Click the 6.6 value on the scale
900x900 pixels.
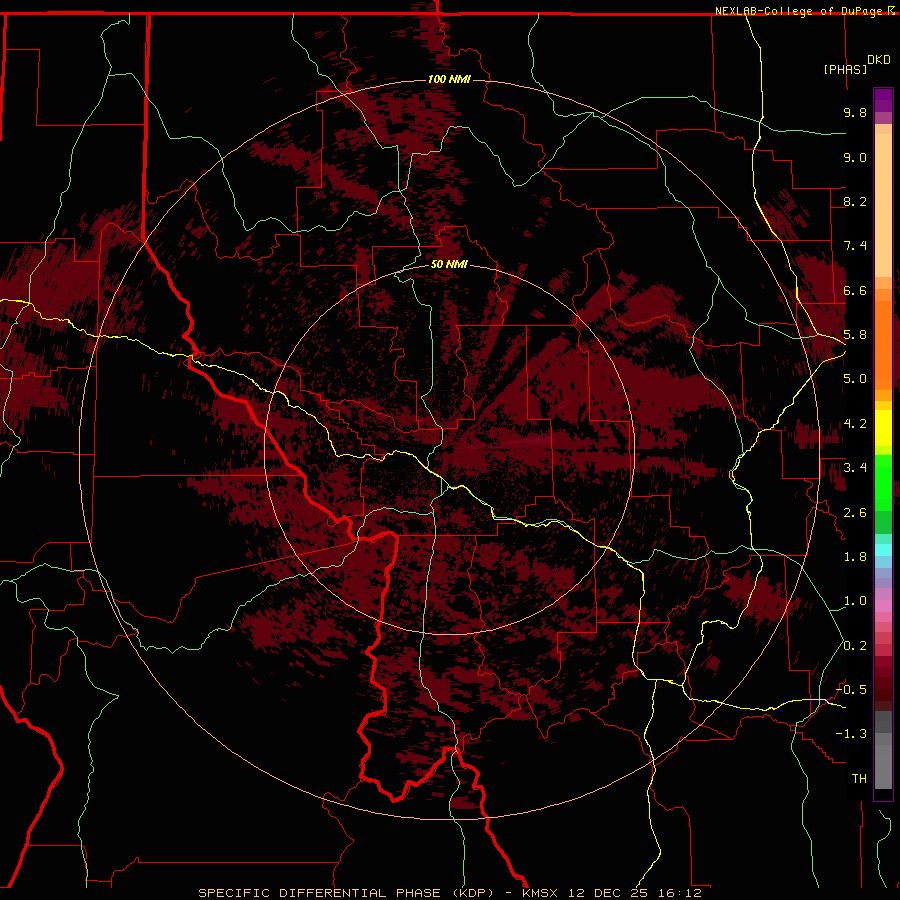click(855, 290)
